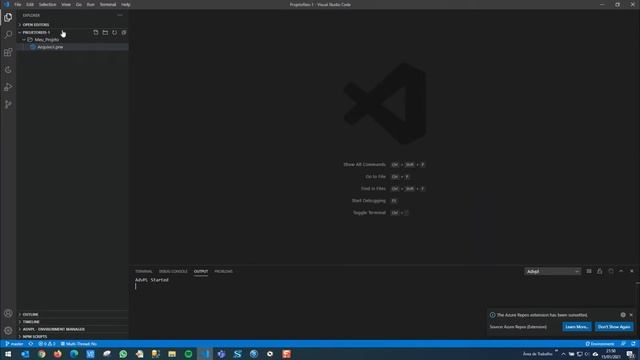This screenshot has width=640, height=360.
Task: Expand the Timeline section
Action: 73,322
